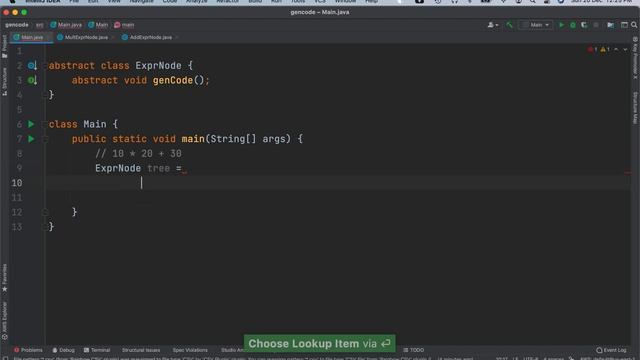Toggle the Terminal tool window

point(97,350)
